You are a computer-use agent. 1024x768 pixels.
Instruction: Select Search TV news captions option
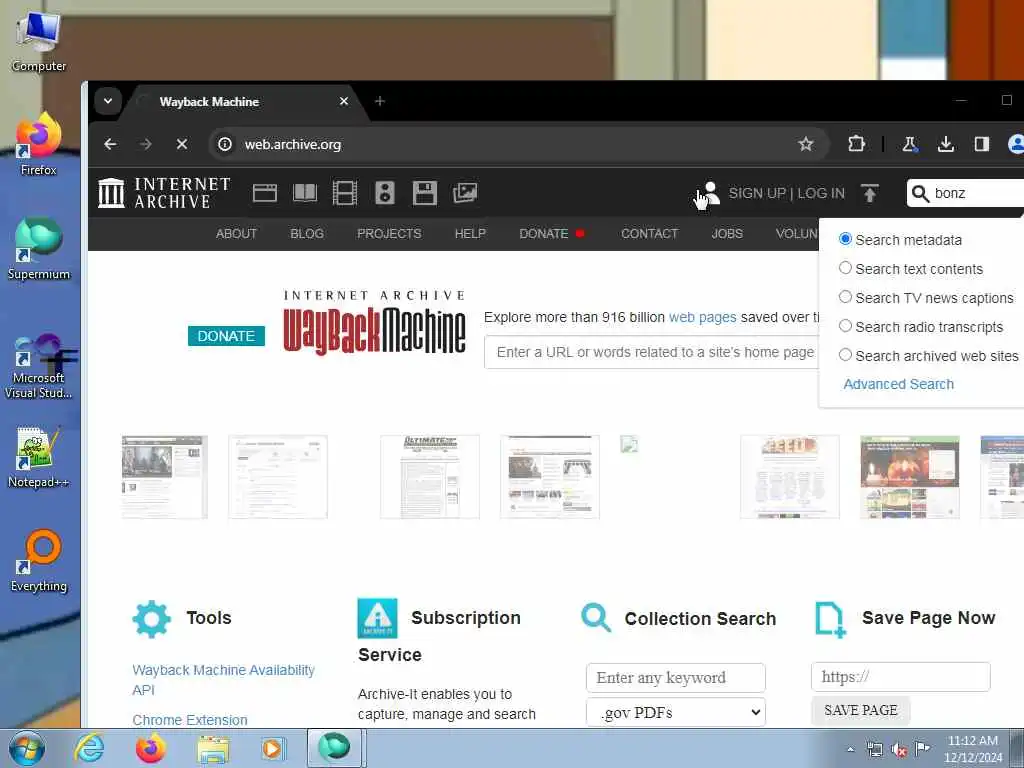(x=845, y=297)
